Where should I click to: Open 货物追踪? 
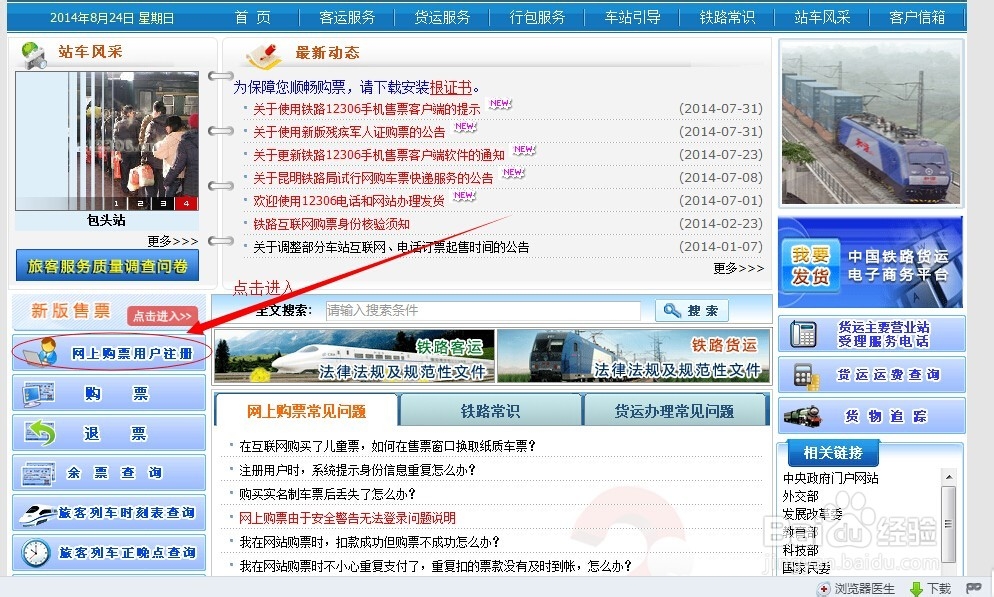(872, 416)
